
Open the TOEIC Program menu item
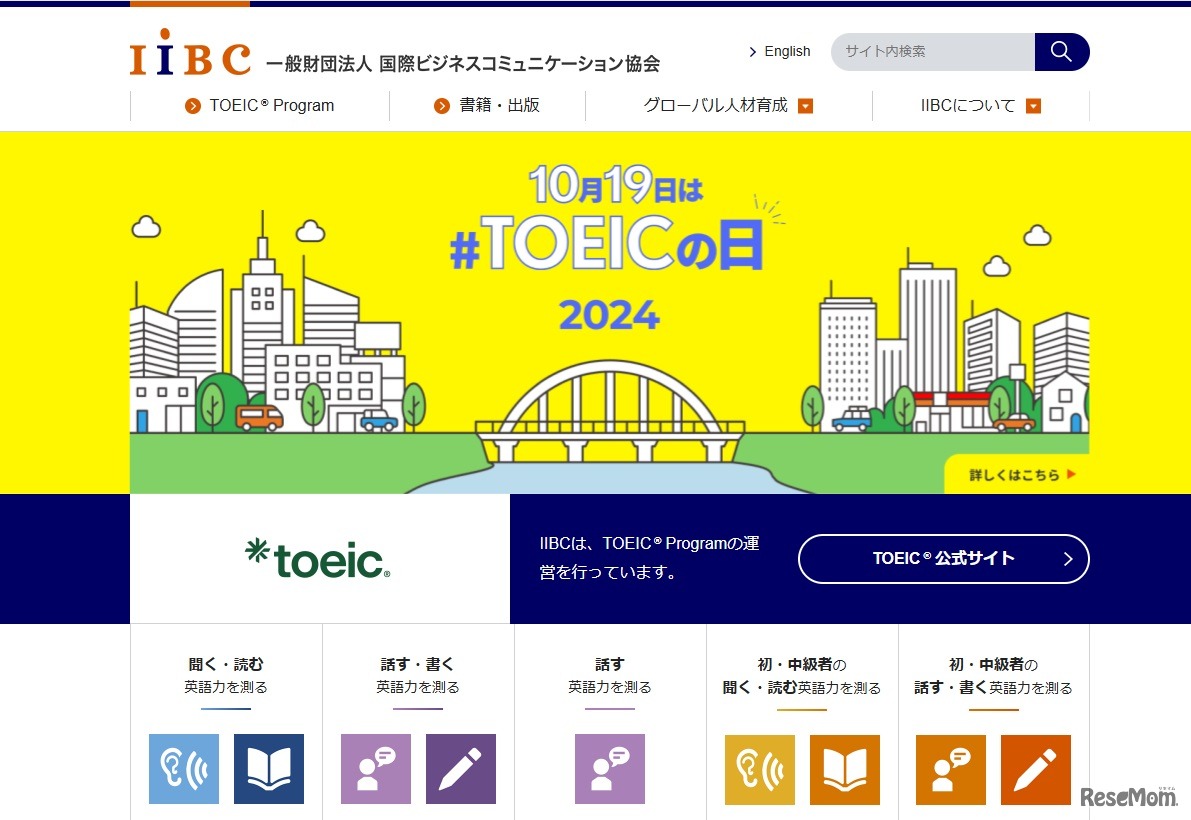point(260,106)
